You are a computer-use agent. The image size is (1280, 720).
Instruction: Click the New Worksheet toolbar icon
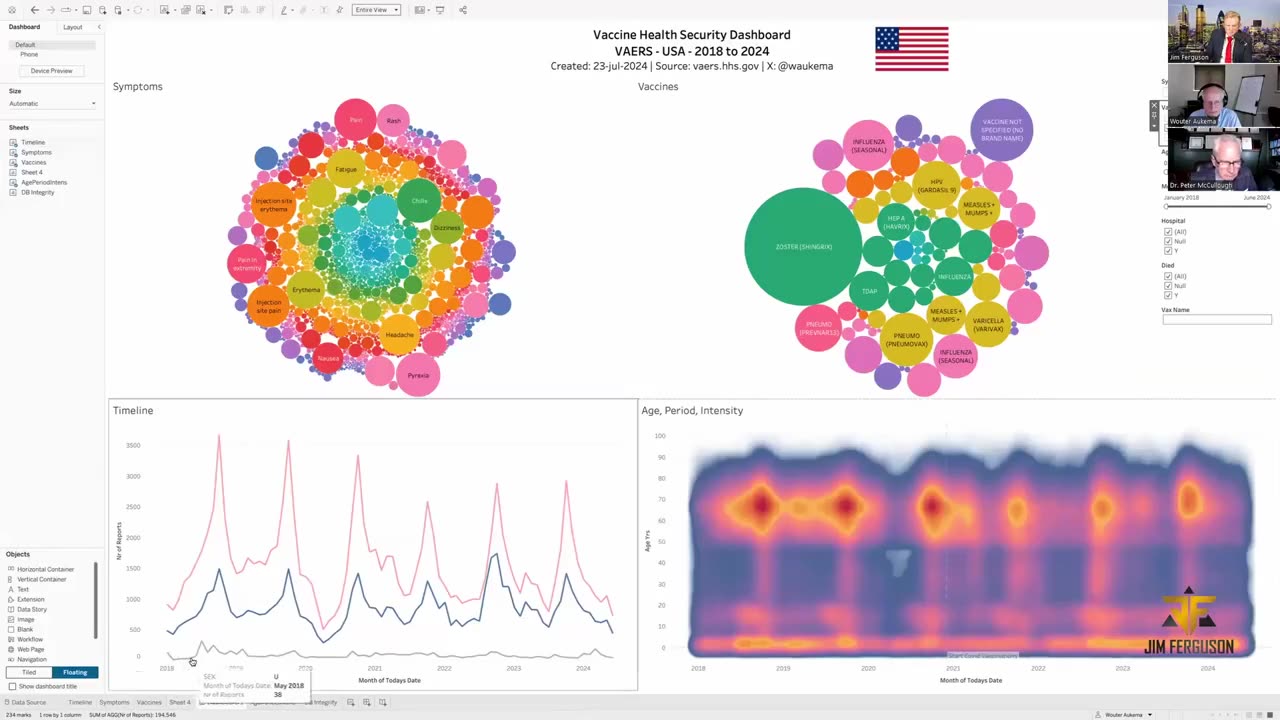tap(163, 10)
